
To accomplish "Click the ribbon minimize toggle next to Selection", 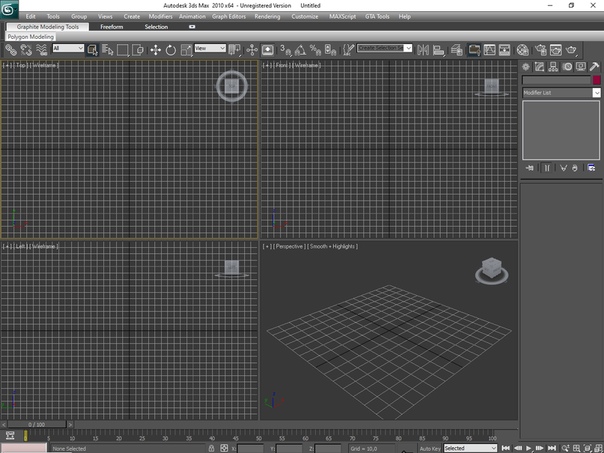I will click(192, 27).
